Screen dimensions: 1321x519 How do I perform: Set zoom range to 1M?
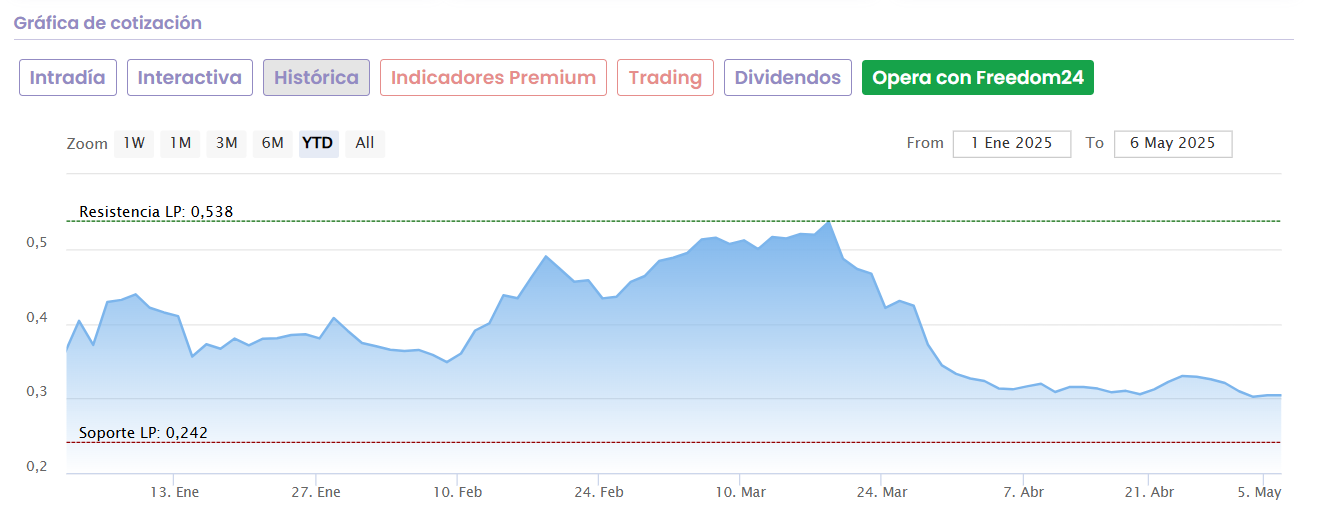[x=180, y=143]
